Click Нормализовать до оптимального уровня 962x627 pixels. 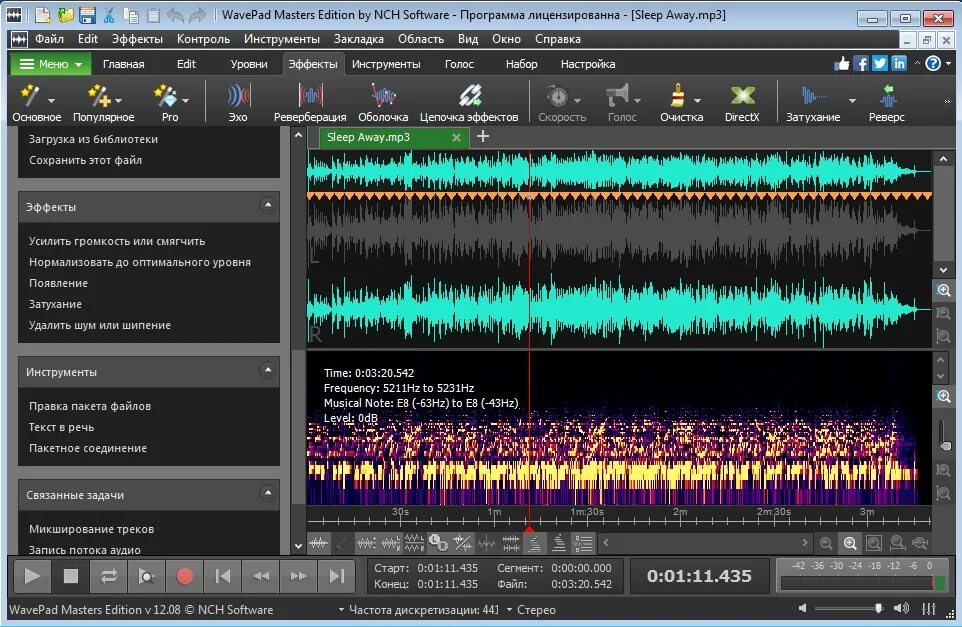[x=140, y=262]
